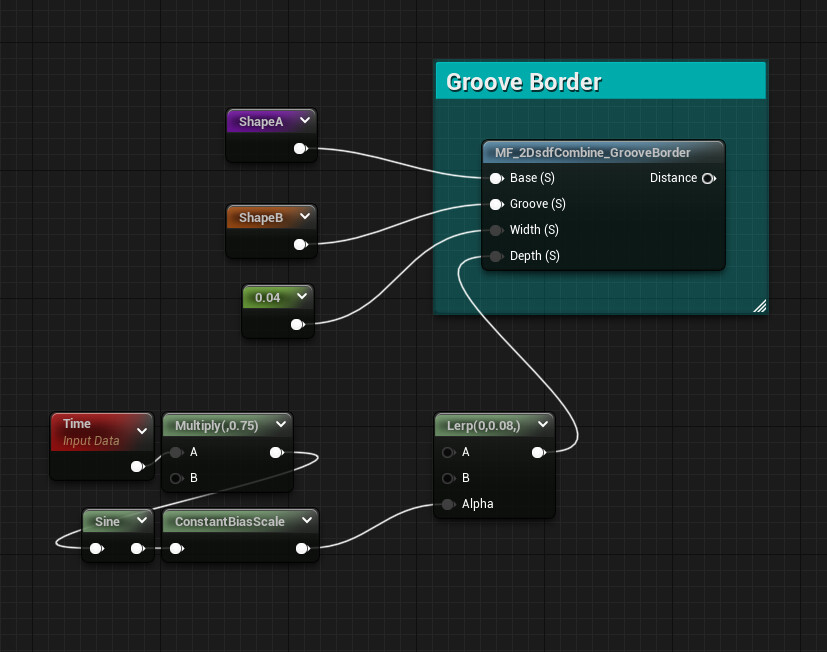Expand the ShapeA node chevron

[x=305, y=120]
